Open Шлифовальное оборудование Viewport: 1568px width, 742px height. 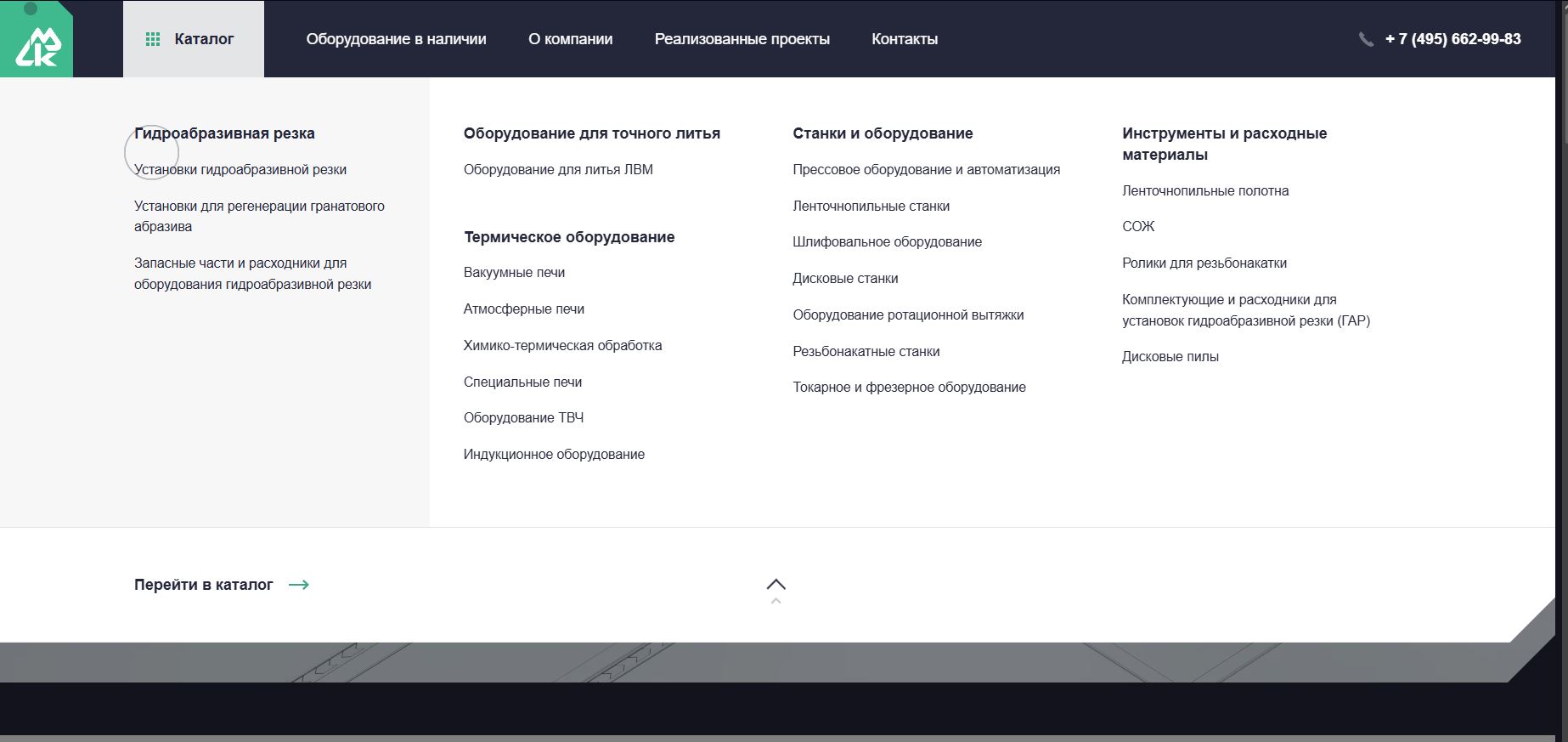pyautogui.click(x=887, y=242)
